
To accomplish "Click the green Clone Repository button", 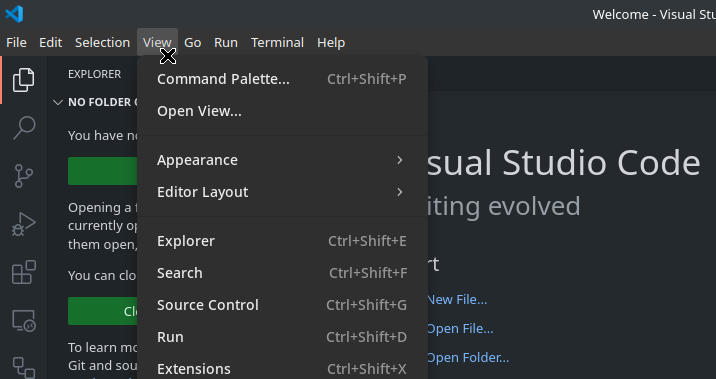I will coord(103,311).
